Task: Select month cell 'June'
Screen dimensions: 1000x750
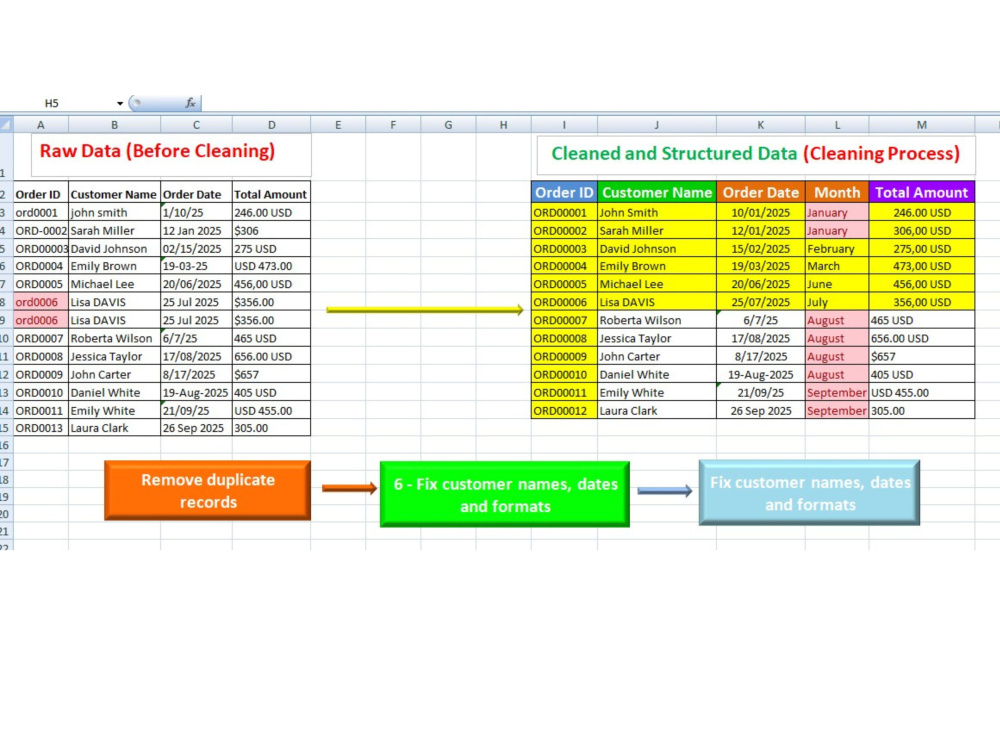Action: 837,284
